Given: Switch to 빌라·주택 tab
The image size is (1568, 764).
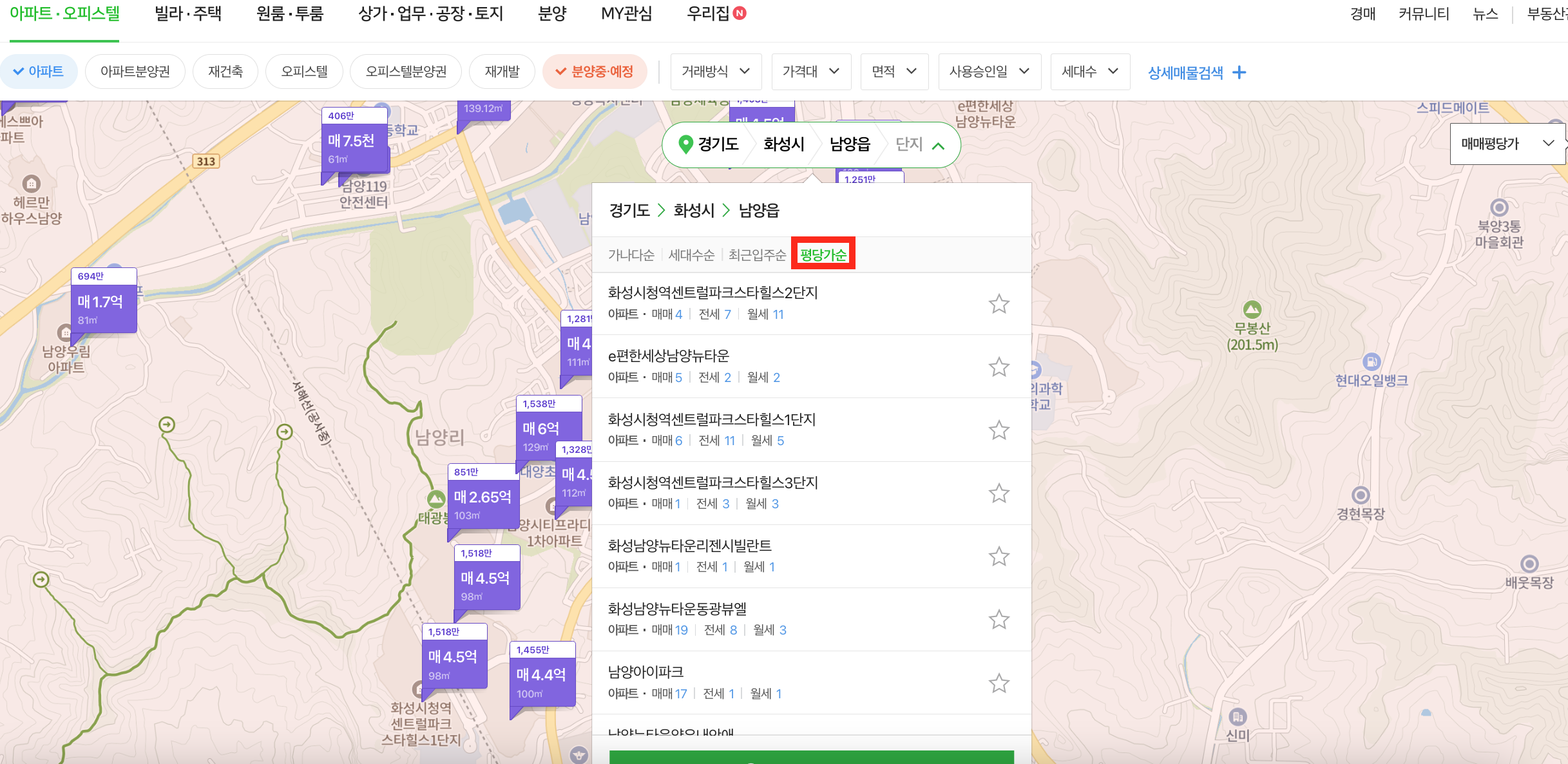Looking at the screenshot, I should click(188, 14).
